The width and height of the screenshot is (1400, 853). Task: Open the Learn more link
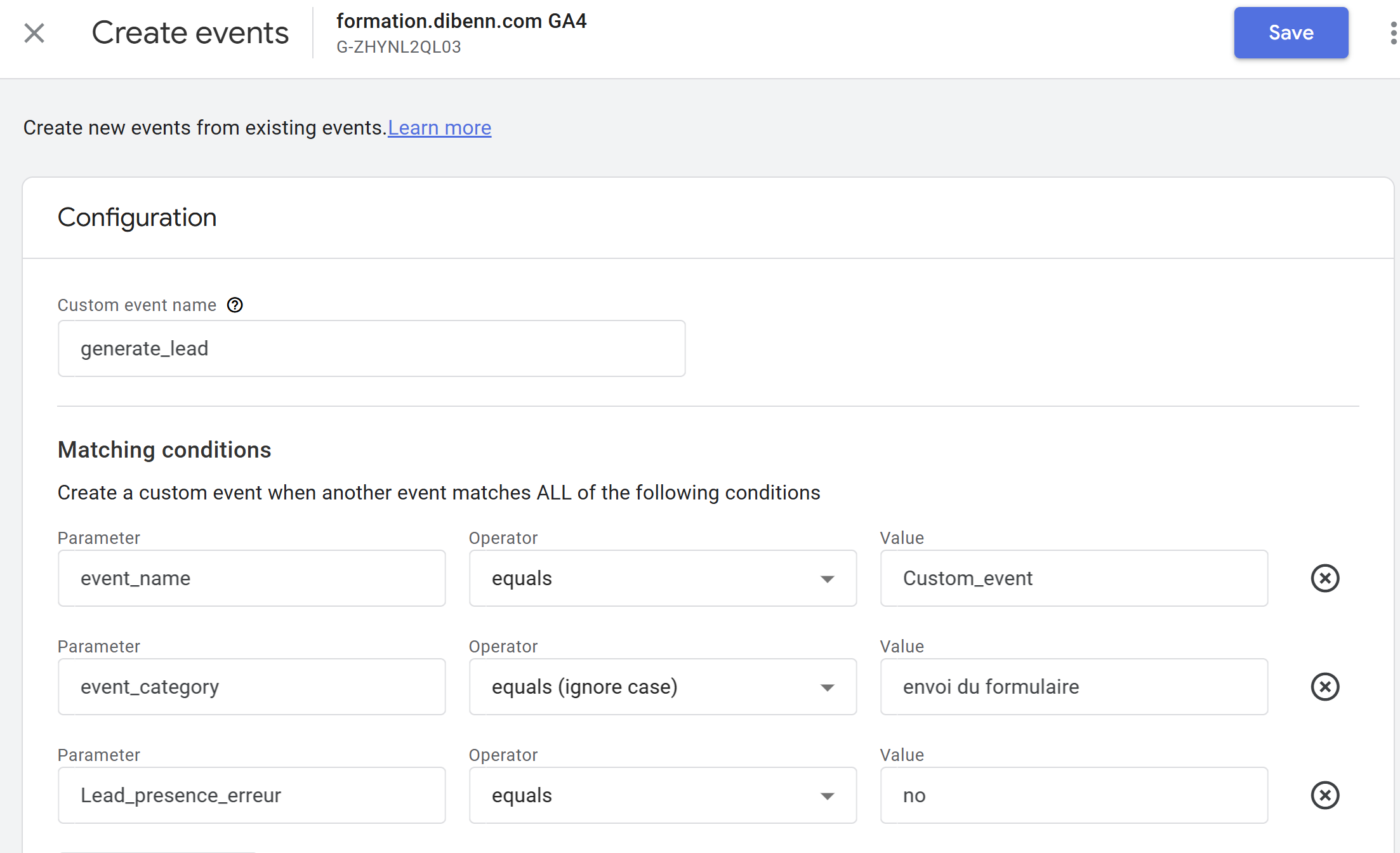tap(439, 128)
